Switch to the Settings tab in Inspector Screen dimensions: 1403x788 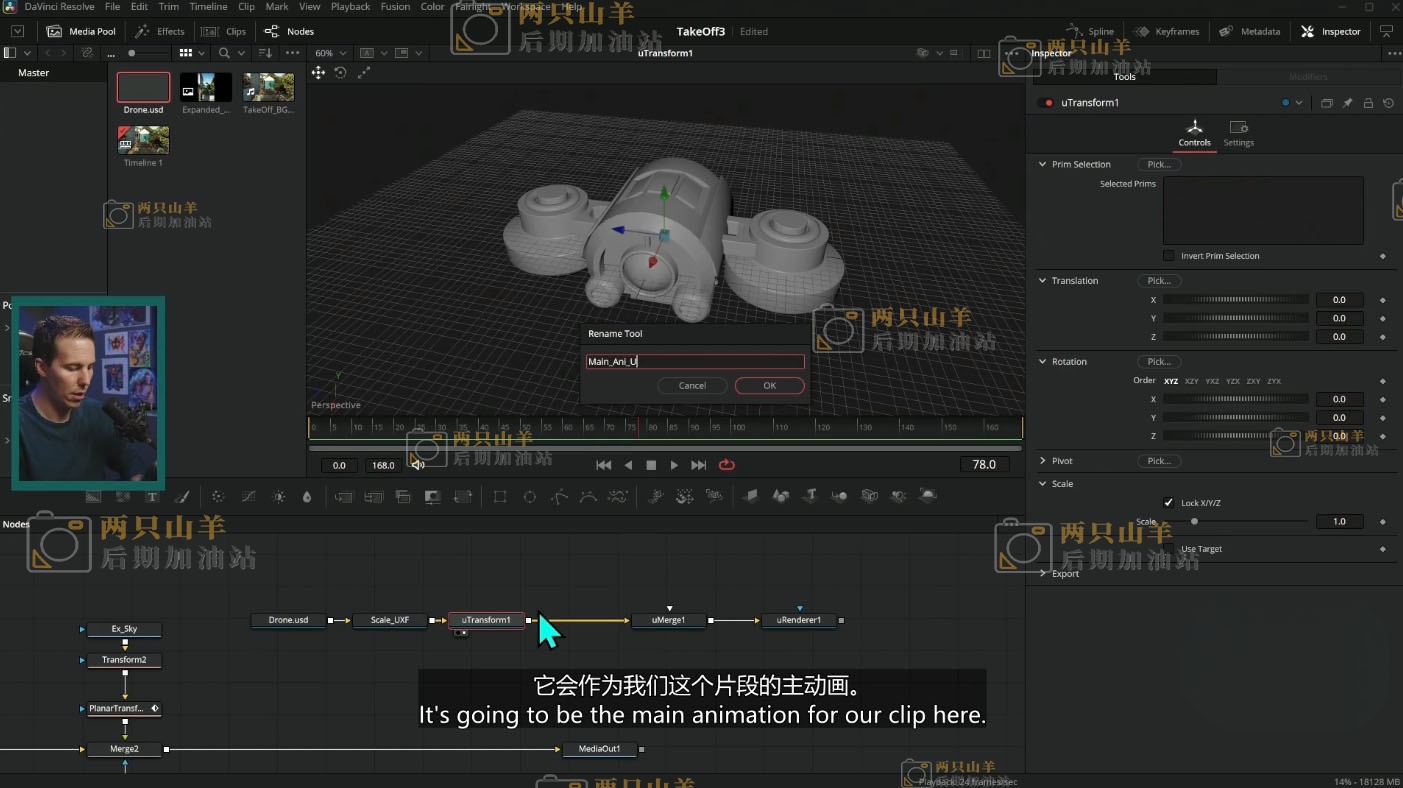click(x=1238, y=133)
